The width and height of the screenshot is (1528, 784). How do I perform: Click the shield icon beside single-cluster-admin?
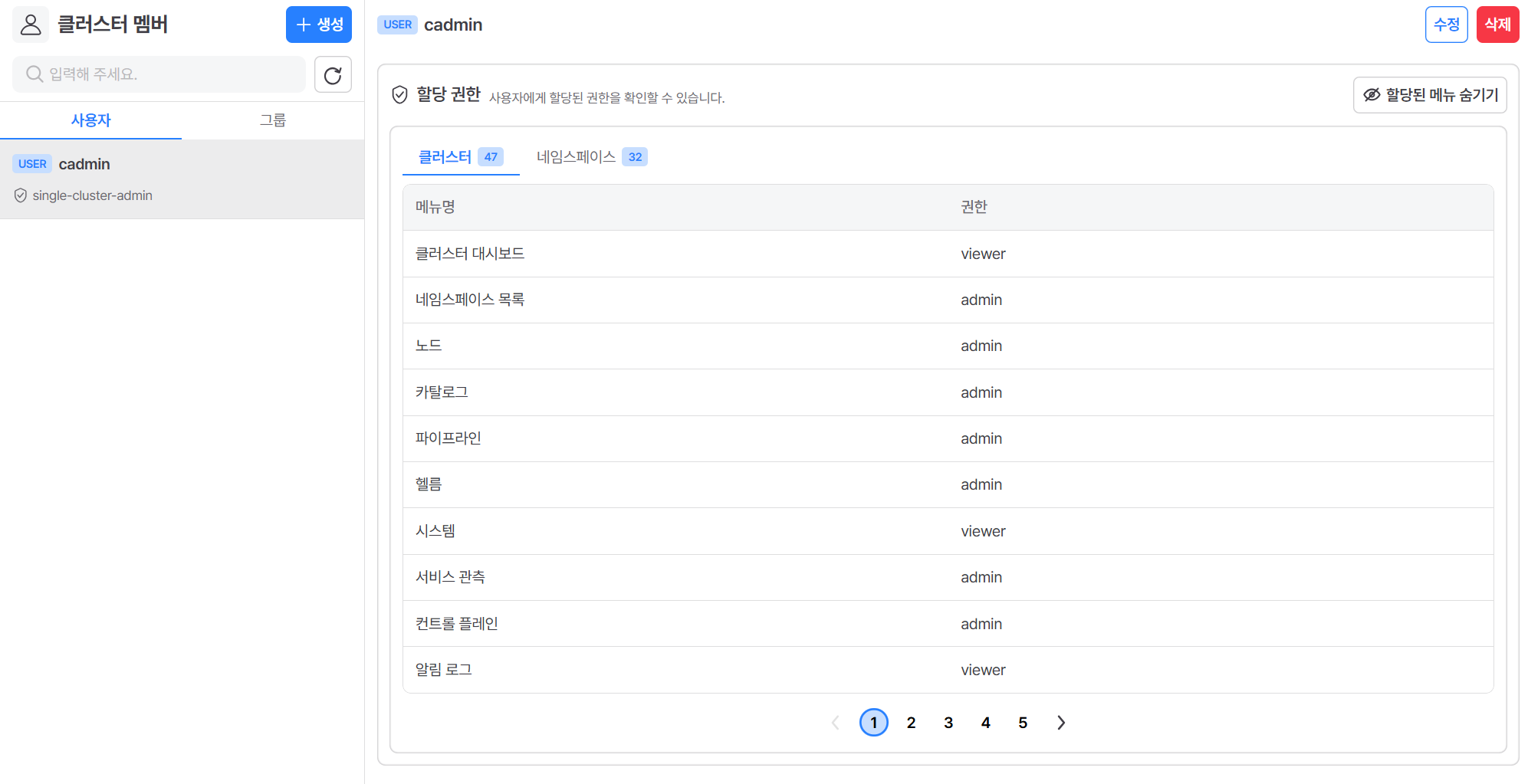click(x=21, y=195)
